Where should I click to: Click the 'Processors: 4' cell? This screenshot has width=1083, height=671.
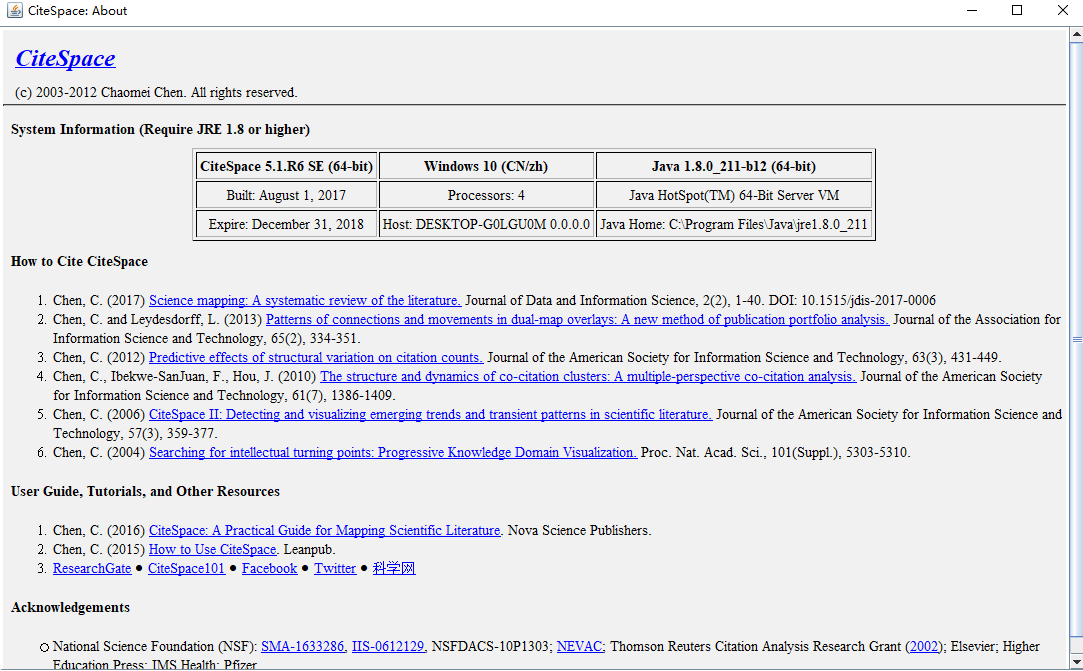tap(486, 196)
